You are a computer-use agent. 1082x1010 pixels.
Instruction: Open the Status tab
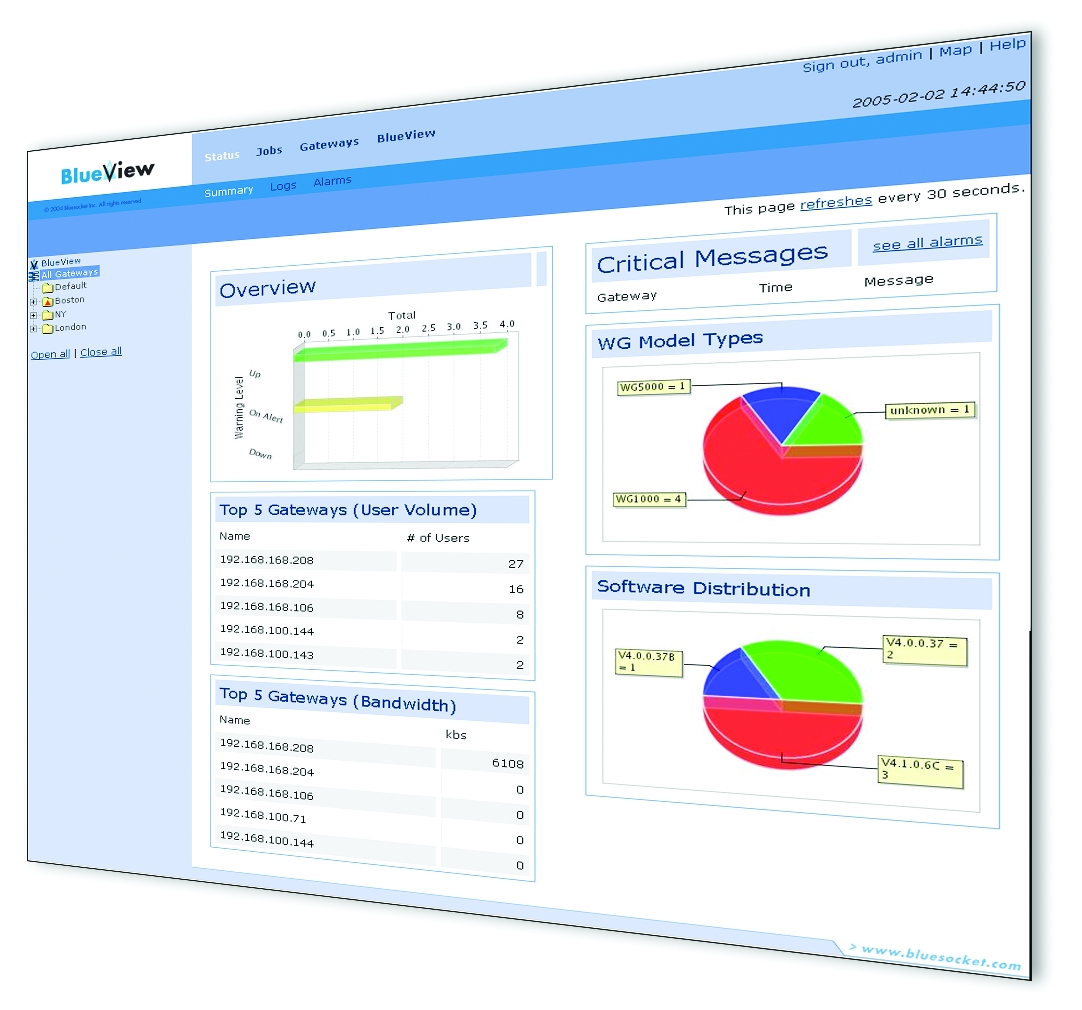point(222,156)
